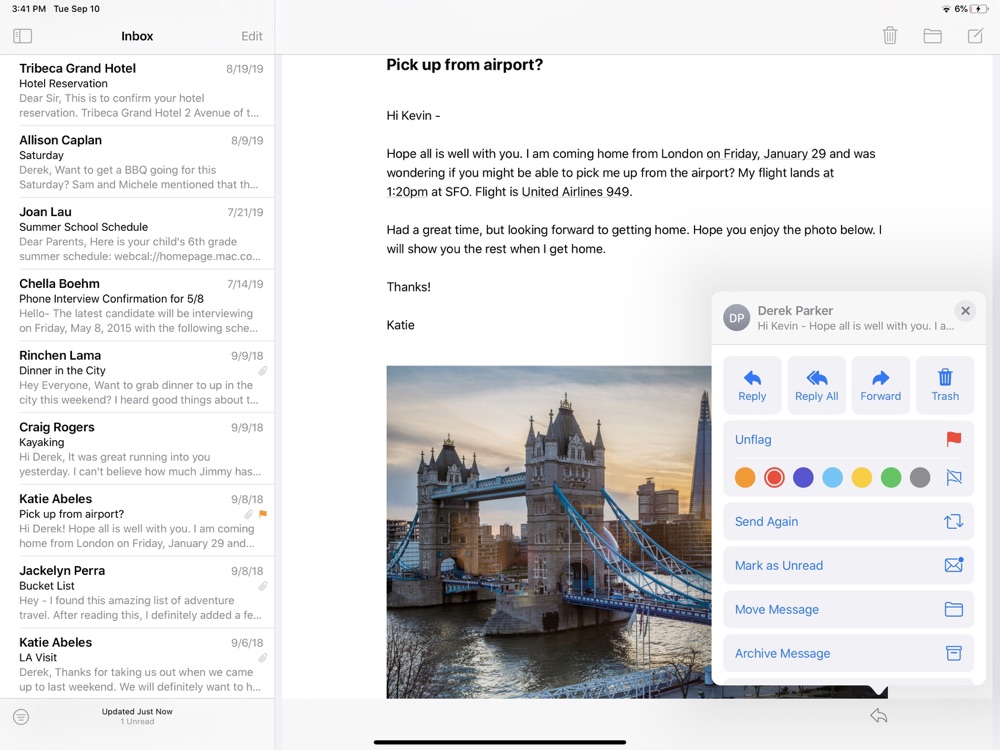Tap the trash icon in top toolbar
This screenshot has height=750, width=1000.
890,35
